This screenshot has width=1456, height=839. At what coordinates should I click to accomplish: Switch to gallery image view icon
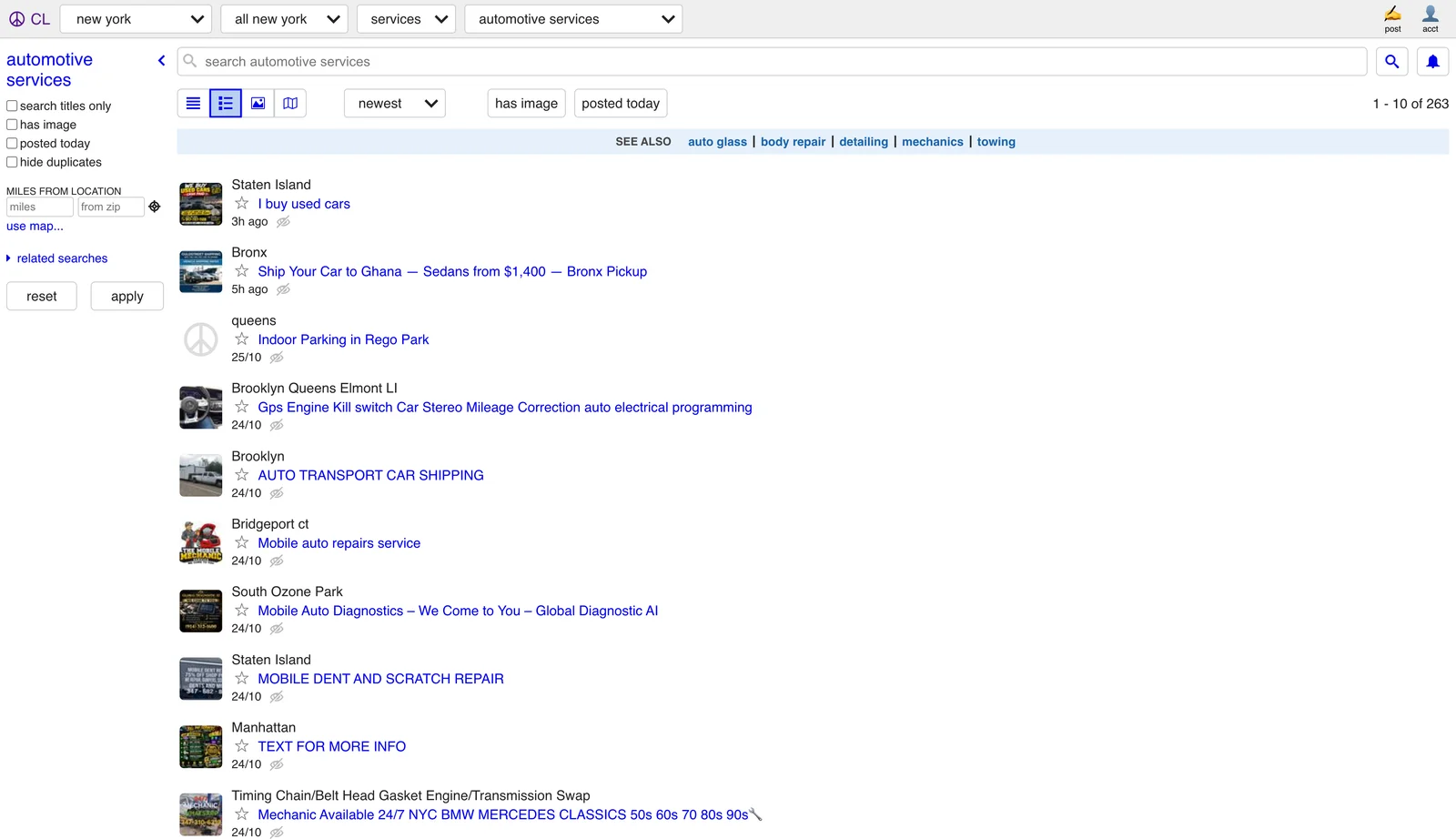pos(258,104)
